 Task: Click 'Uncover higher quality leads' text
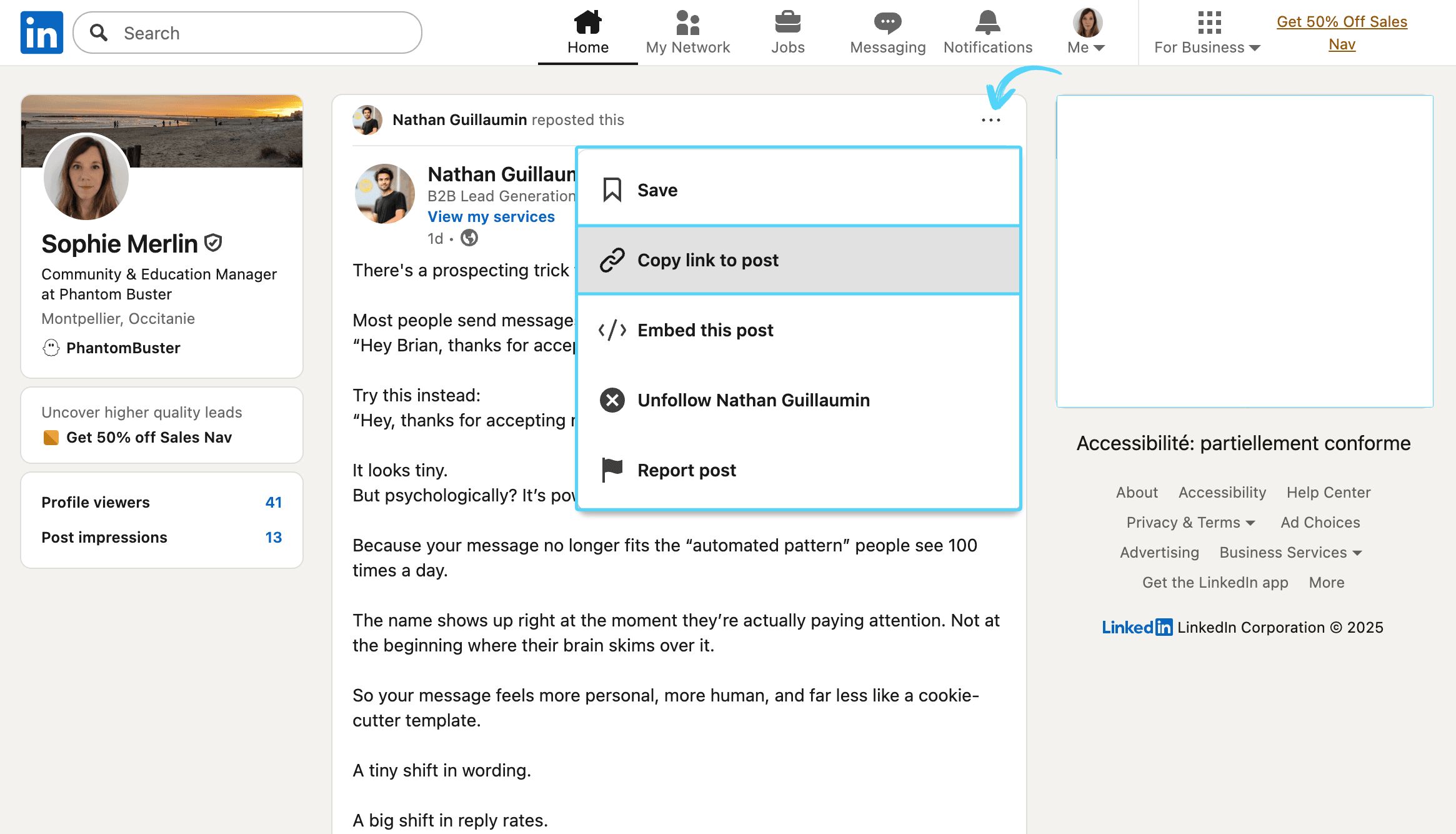(142, 413)
